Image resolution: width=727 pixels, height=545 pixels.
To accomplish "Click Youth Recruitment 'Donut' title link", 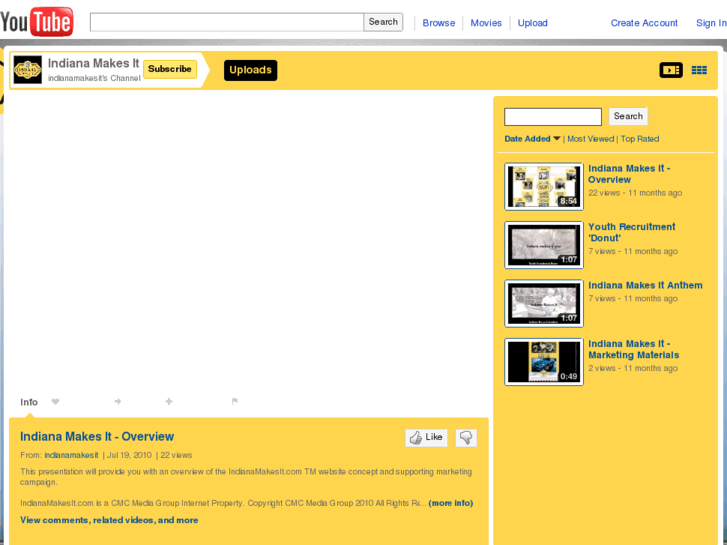I will [631, 232].
